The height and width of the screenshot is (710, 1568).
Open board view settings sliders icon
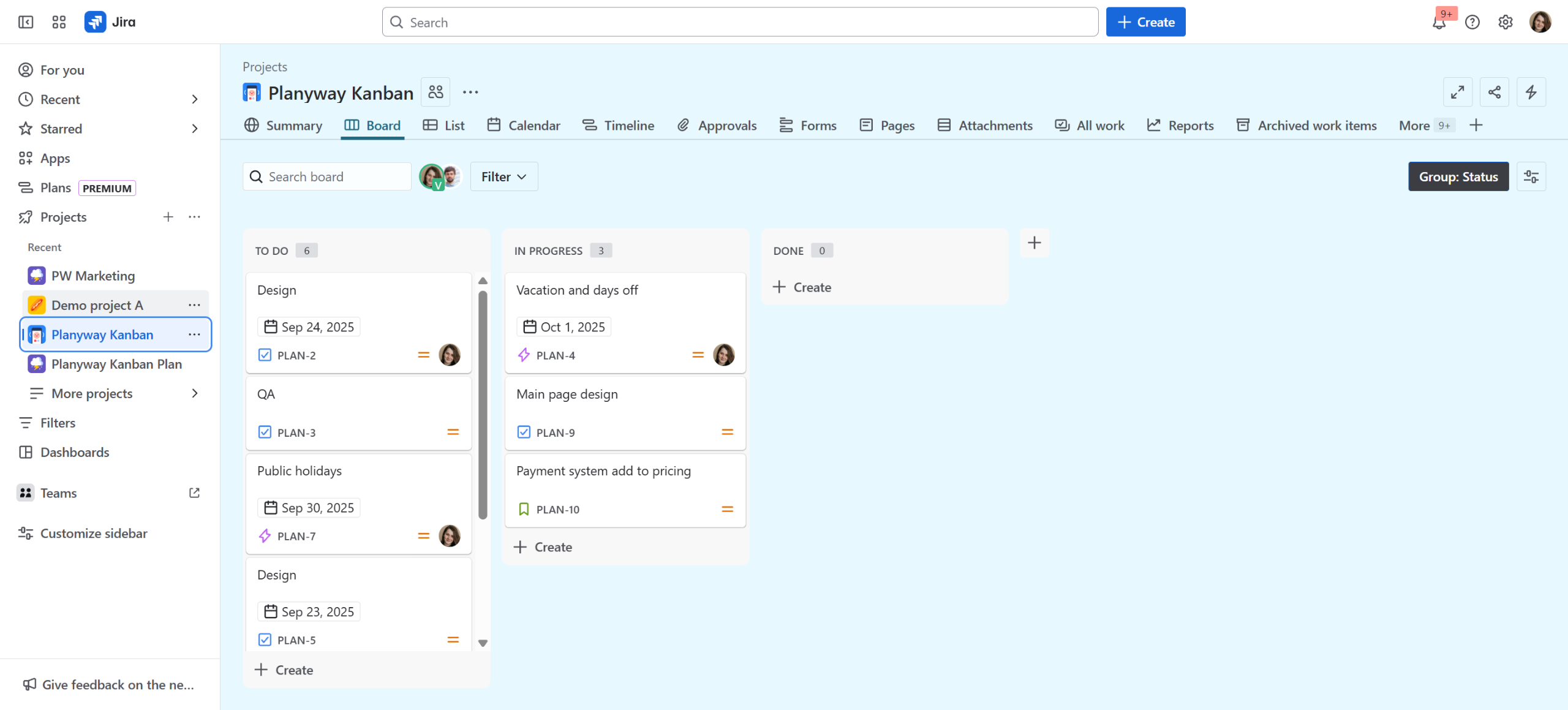[x=1531, y=176]
